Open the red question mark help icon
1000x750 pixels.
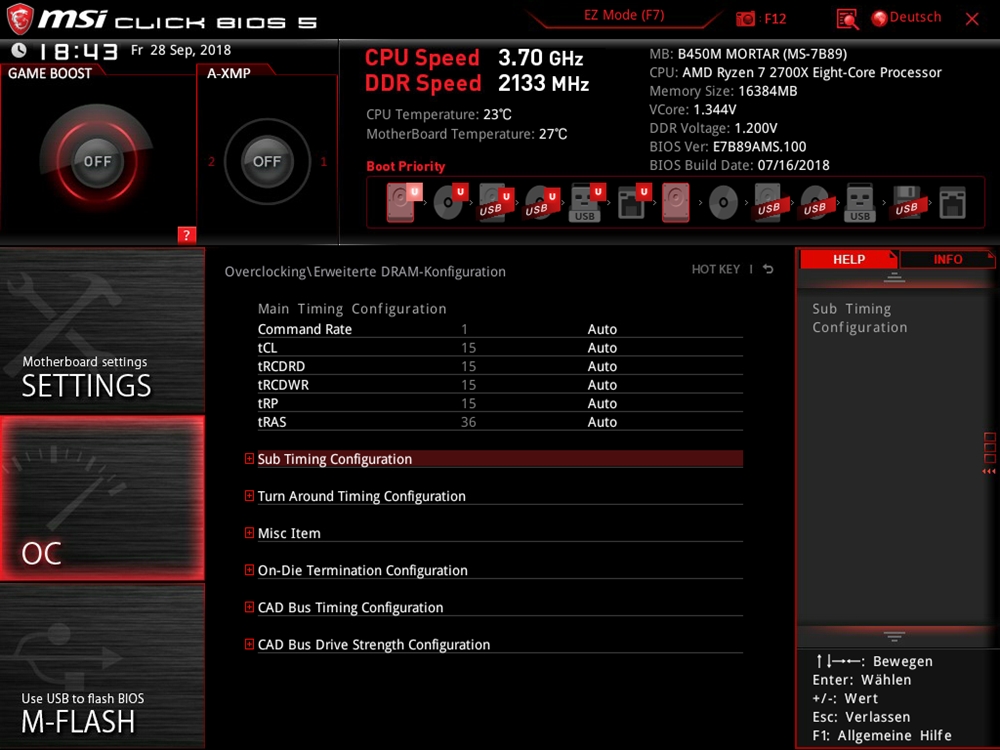pyautogui.click(x=186, y=235)
